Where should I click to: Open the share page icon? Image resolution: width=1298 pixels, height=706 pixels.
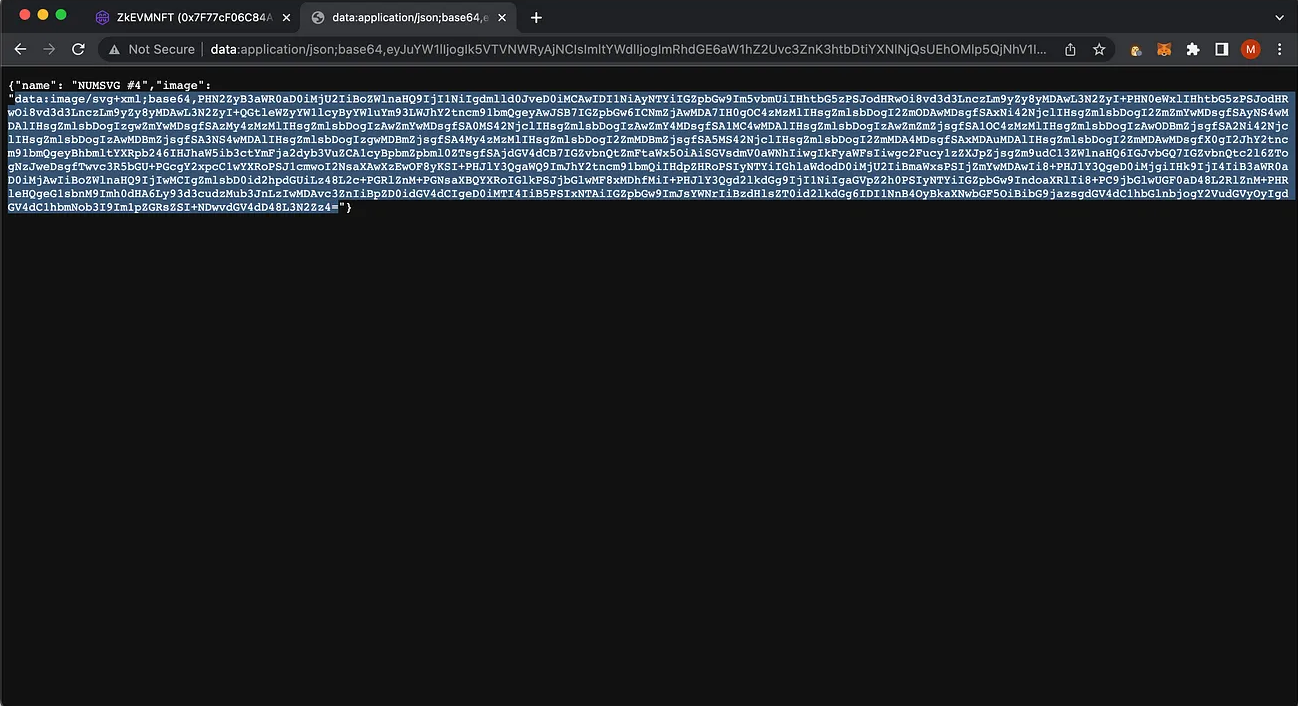(1070, 49)
